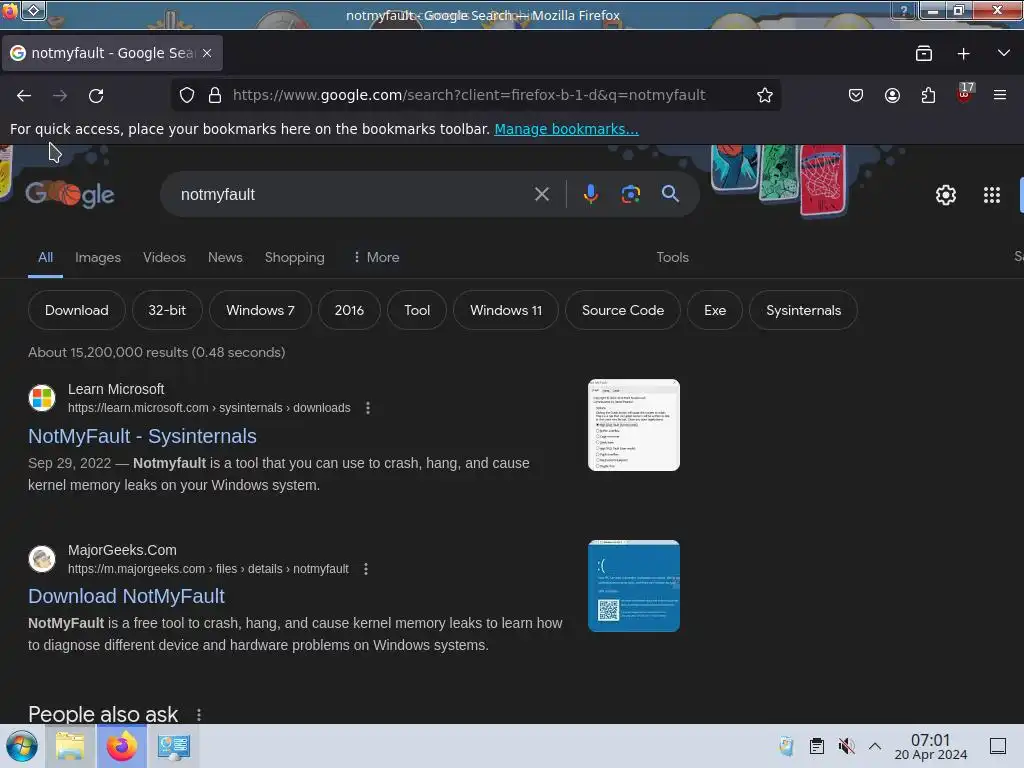Open options menu for MajorGeeks result
1024x768 pixels.
[x=366, y=569]
